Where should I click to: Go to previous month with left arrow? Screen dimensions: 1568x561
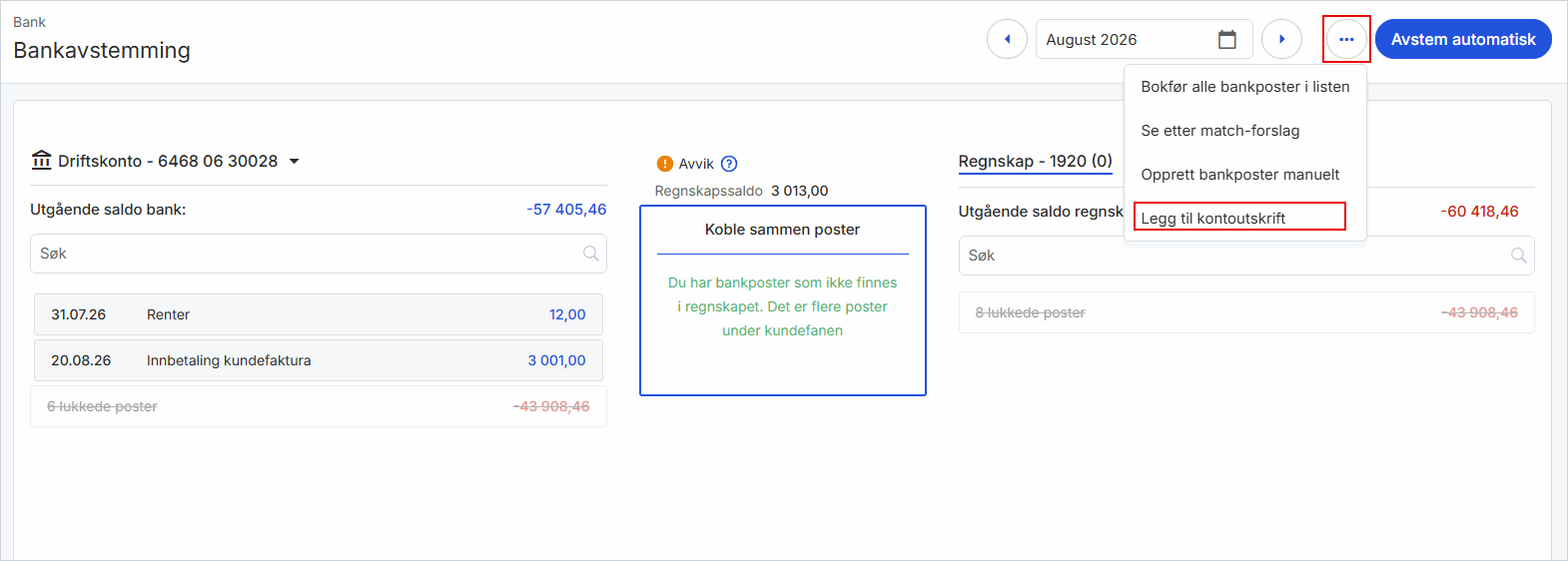pos(1007,40)
